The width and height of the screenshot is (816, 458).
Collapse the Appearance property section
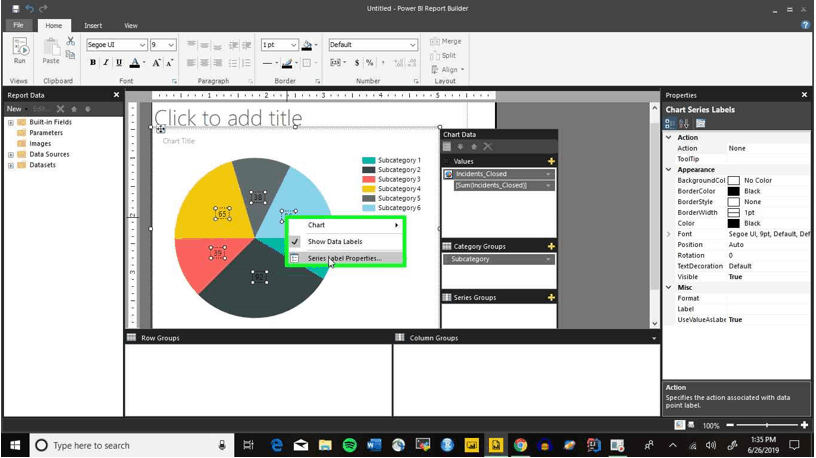click(x=669, y=170)
